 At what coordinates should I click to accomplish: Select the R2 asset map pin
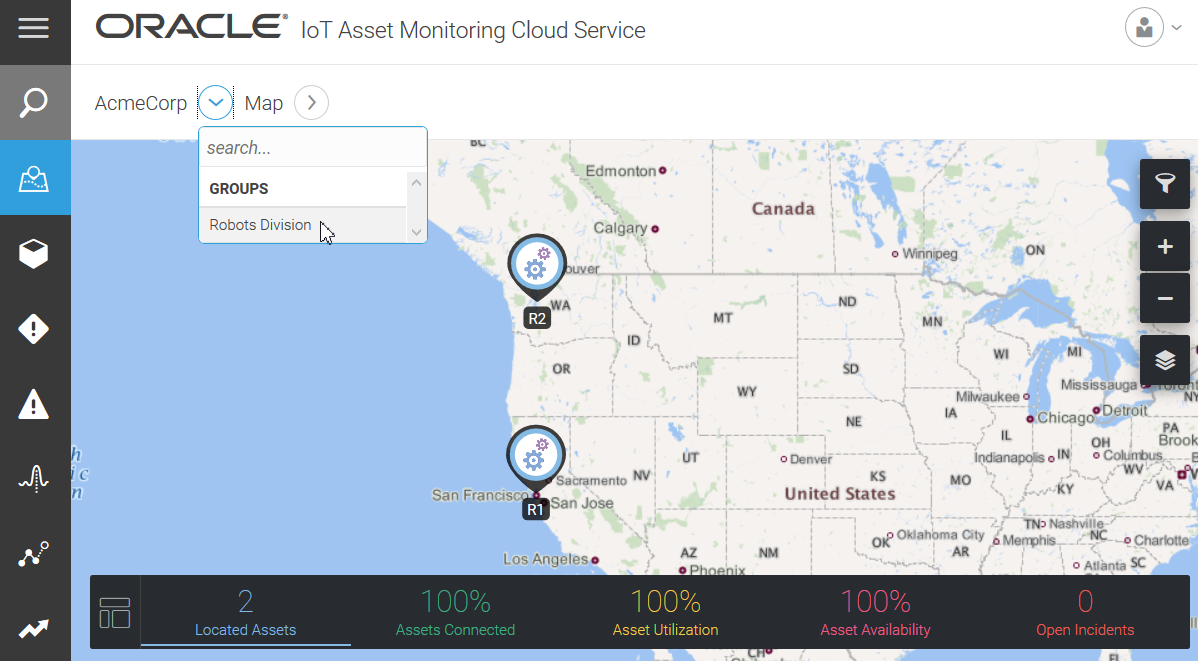pyautogui.click(x=537, y=267)
